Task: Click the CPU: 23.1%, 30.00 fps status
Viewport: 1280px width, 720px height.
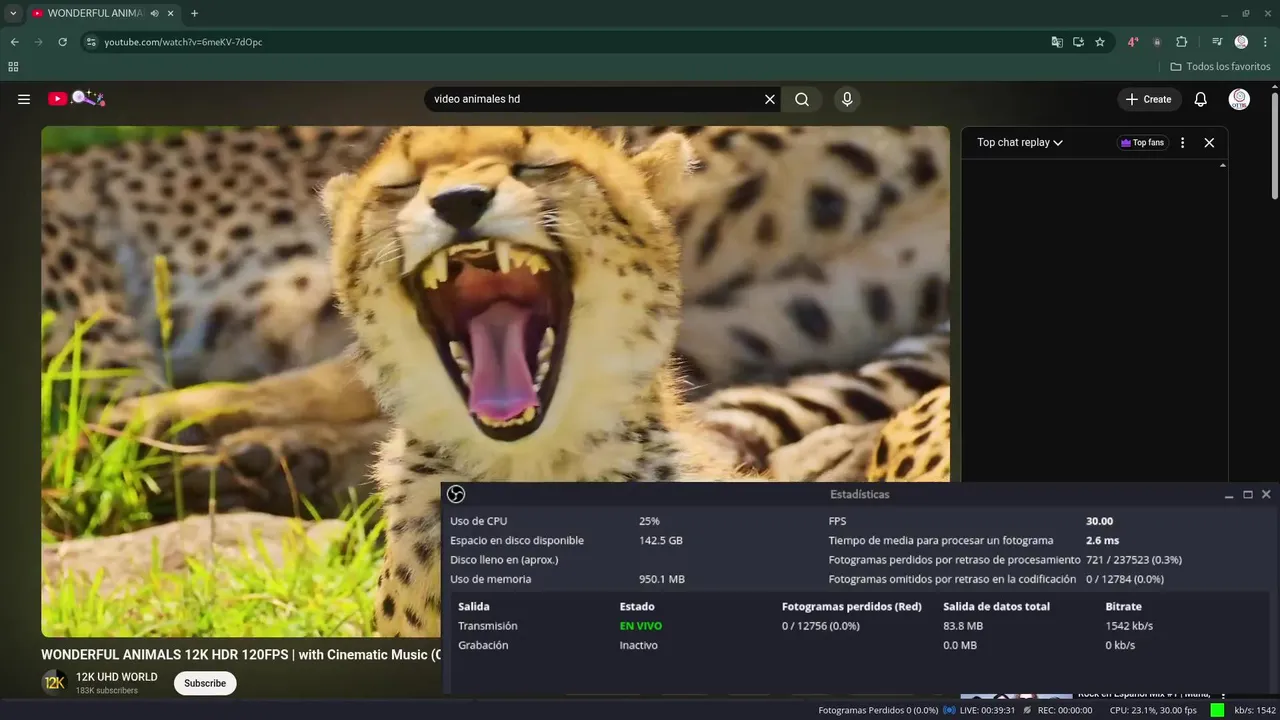Action: (1153, 710)
